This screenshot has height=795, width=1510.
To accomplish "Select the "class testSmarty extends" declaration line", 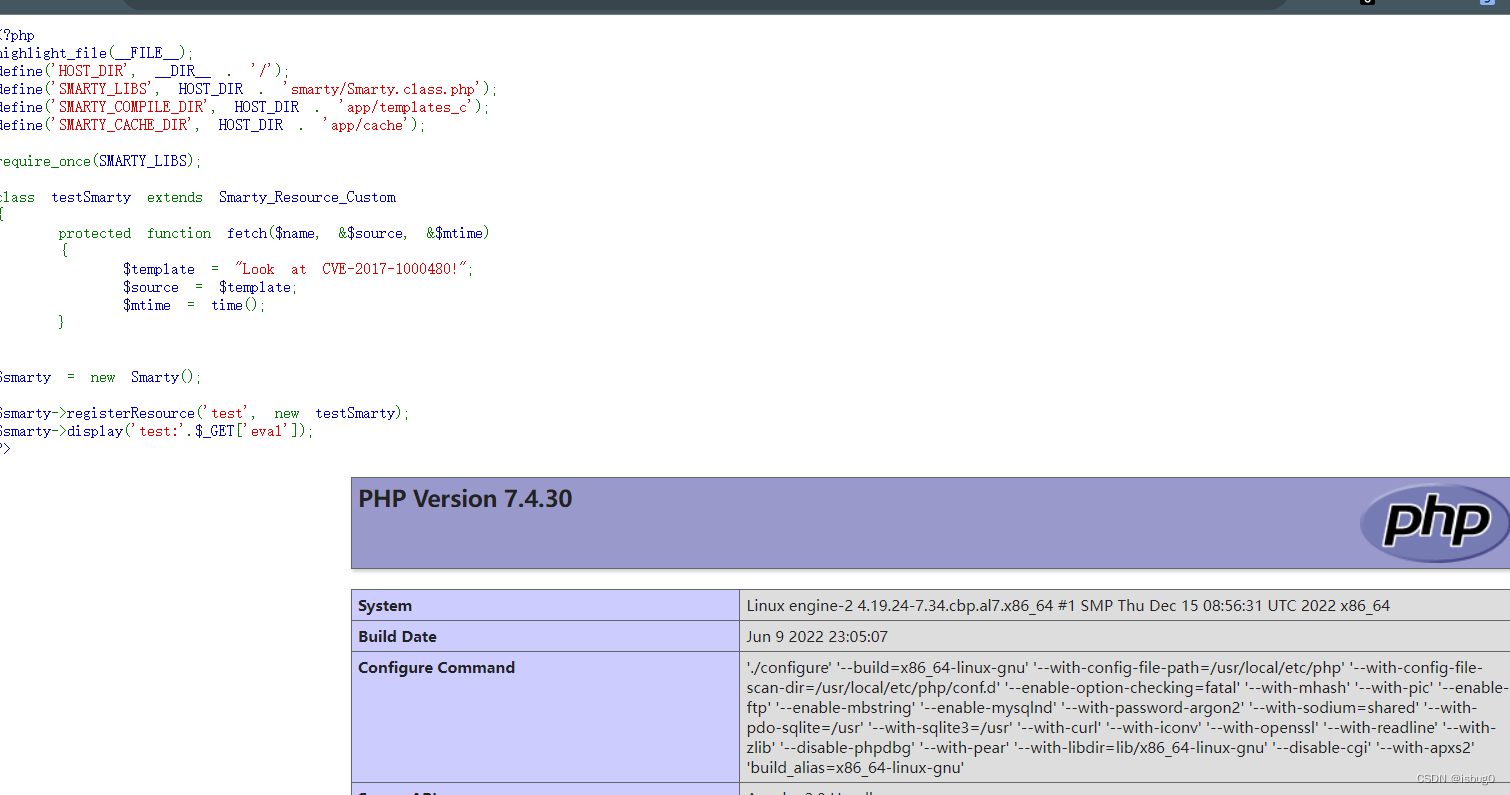I will (x=198, y=197).
